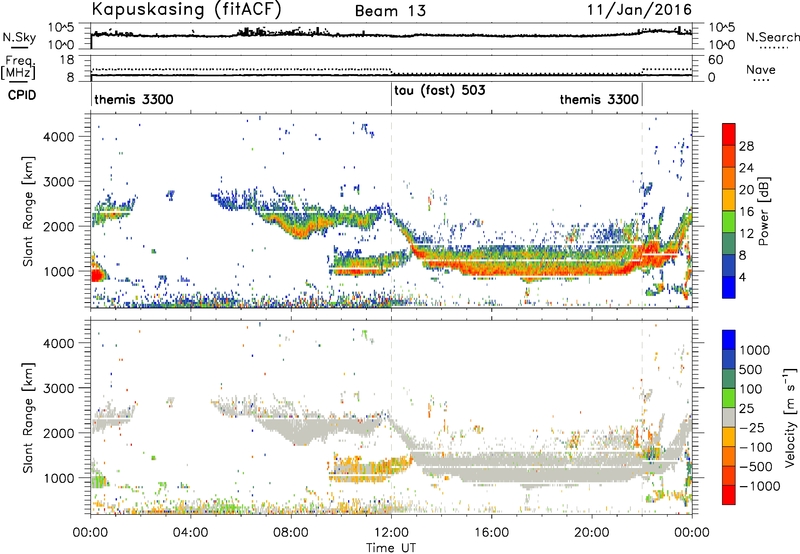Click the "Power [dB]" colorbar title

[763, 211]
